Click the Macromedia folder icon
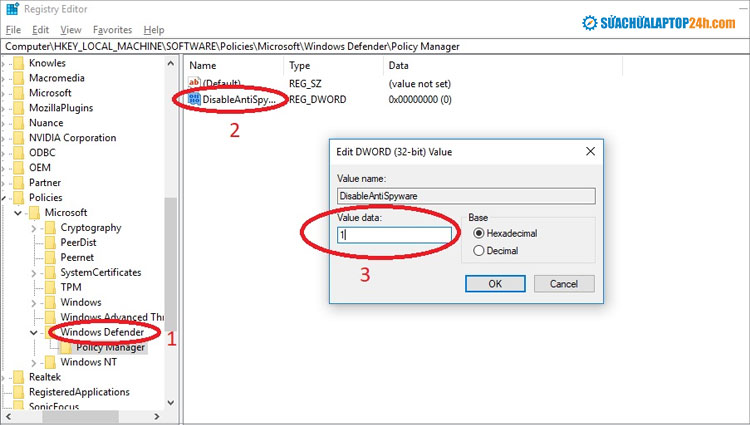 tap(19, 78)
